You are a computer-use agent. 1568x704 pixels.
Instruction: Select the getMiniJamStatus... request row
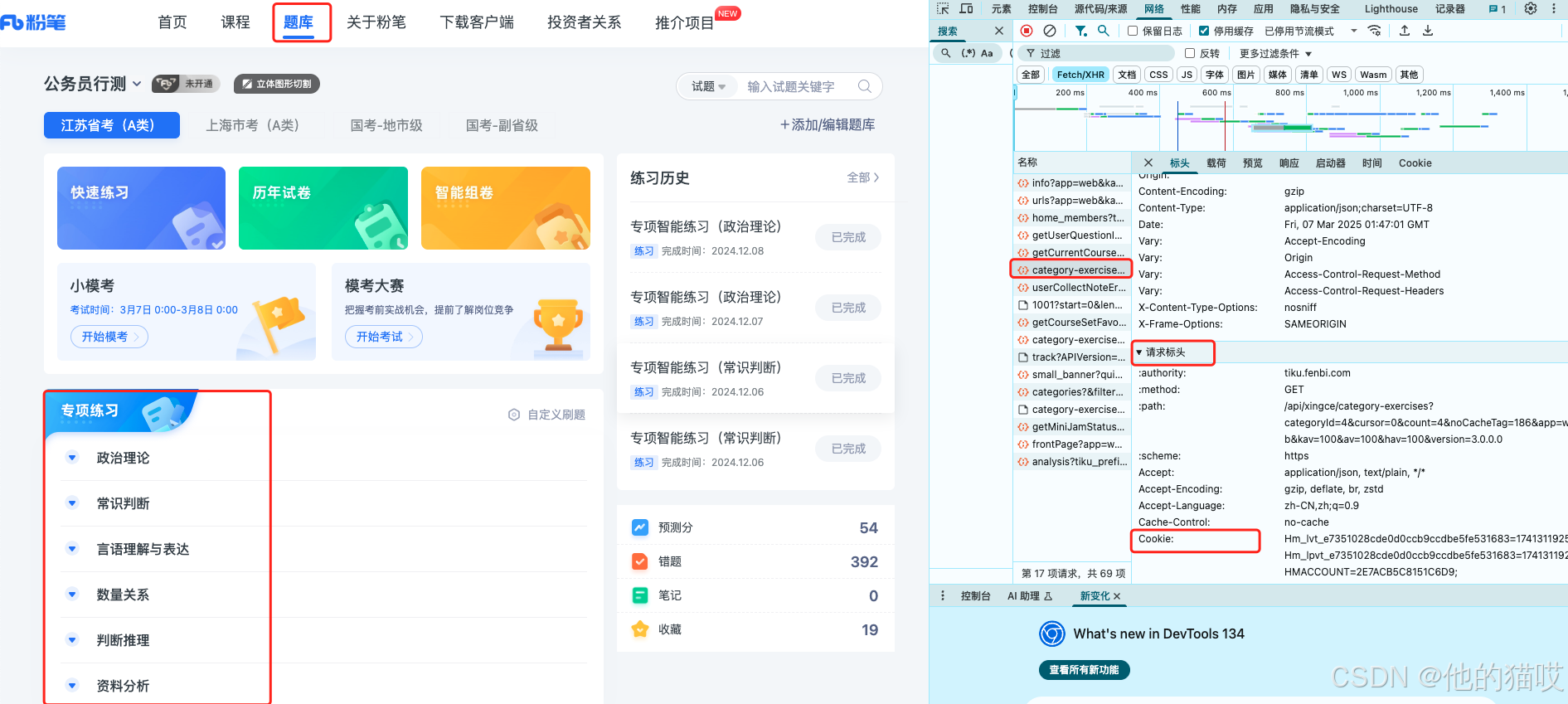[1072, 427]
